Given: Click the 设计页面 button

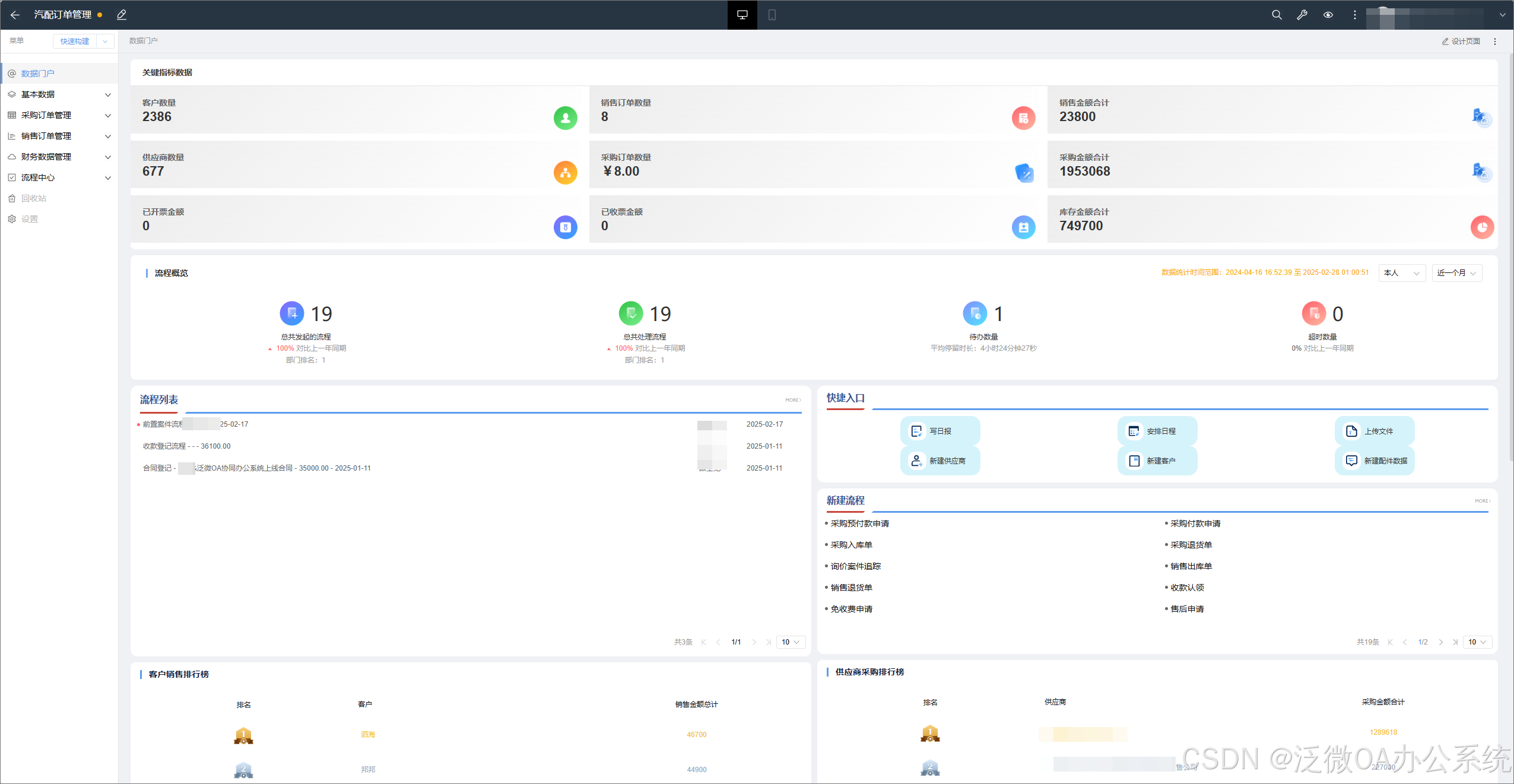Looking at the screenshot, I should click(x=1461, y=42).
